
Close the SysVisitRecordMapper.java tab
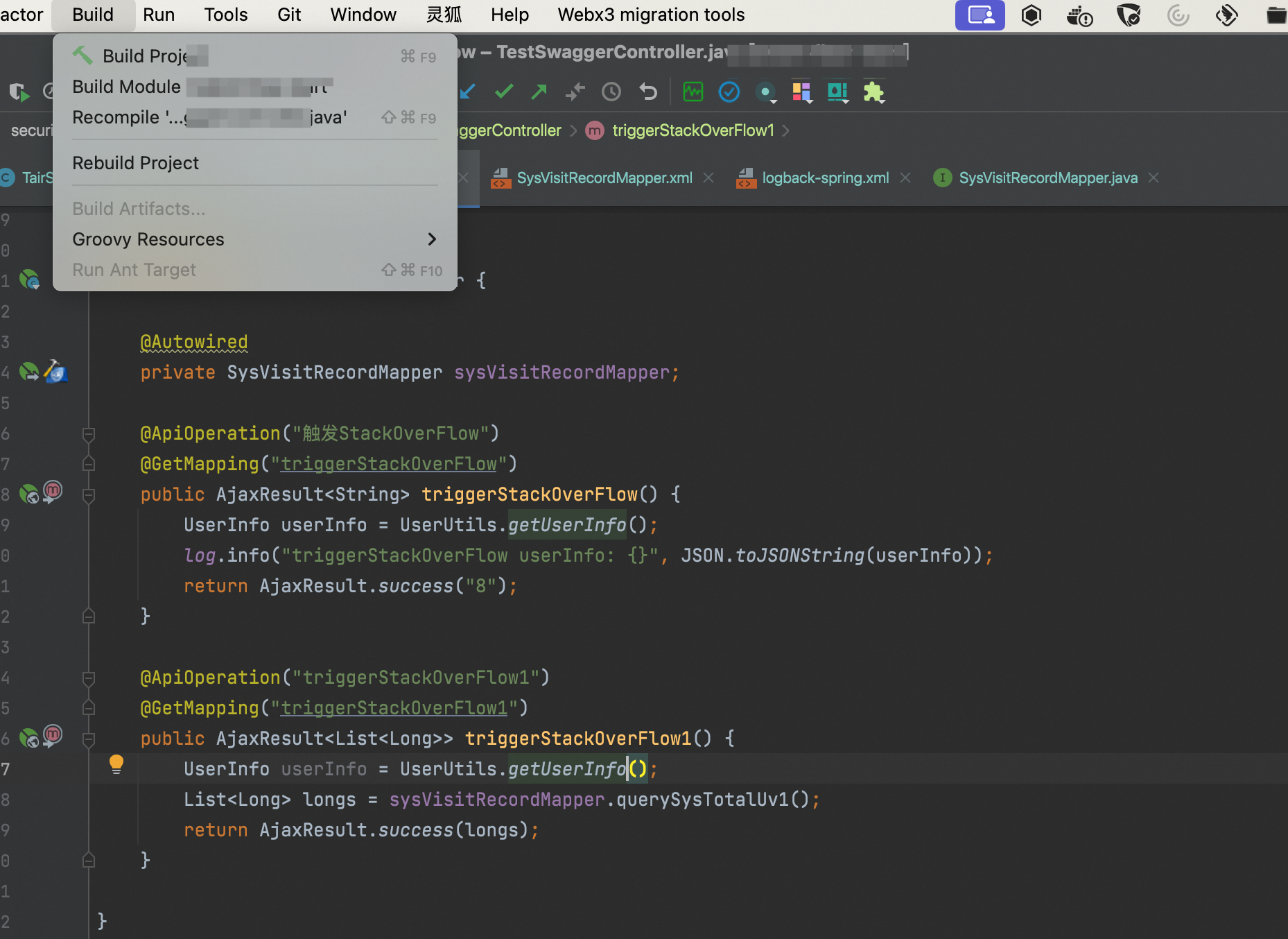(1154, 178)
